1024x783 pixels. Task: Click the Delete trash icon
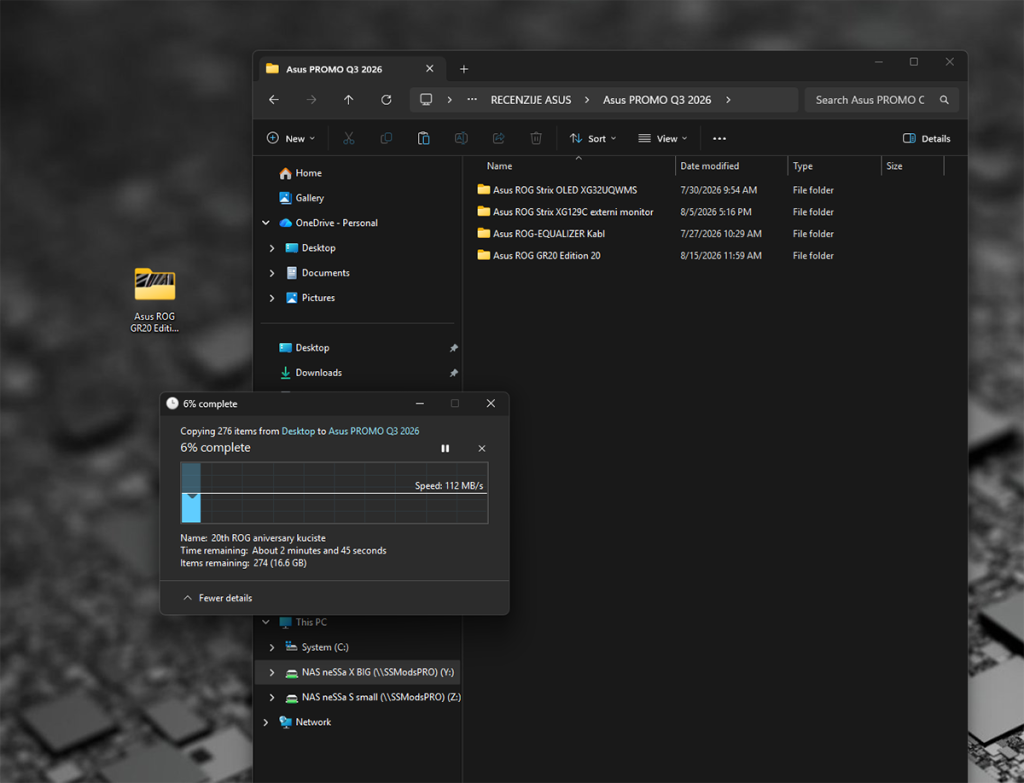tap(536, 138)
